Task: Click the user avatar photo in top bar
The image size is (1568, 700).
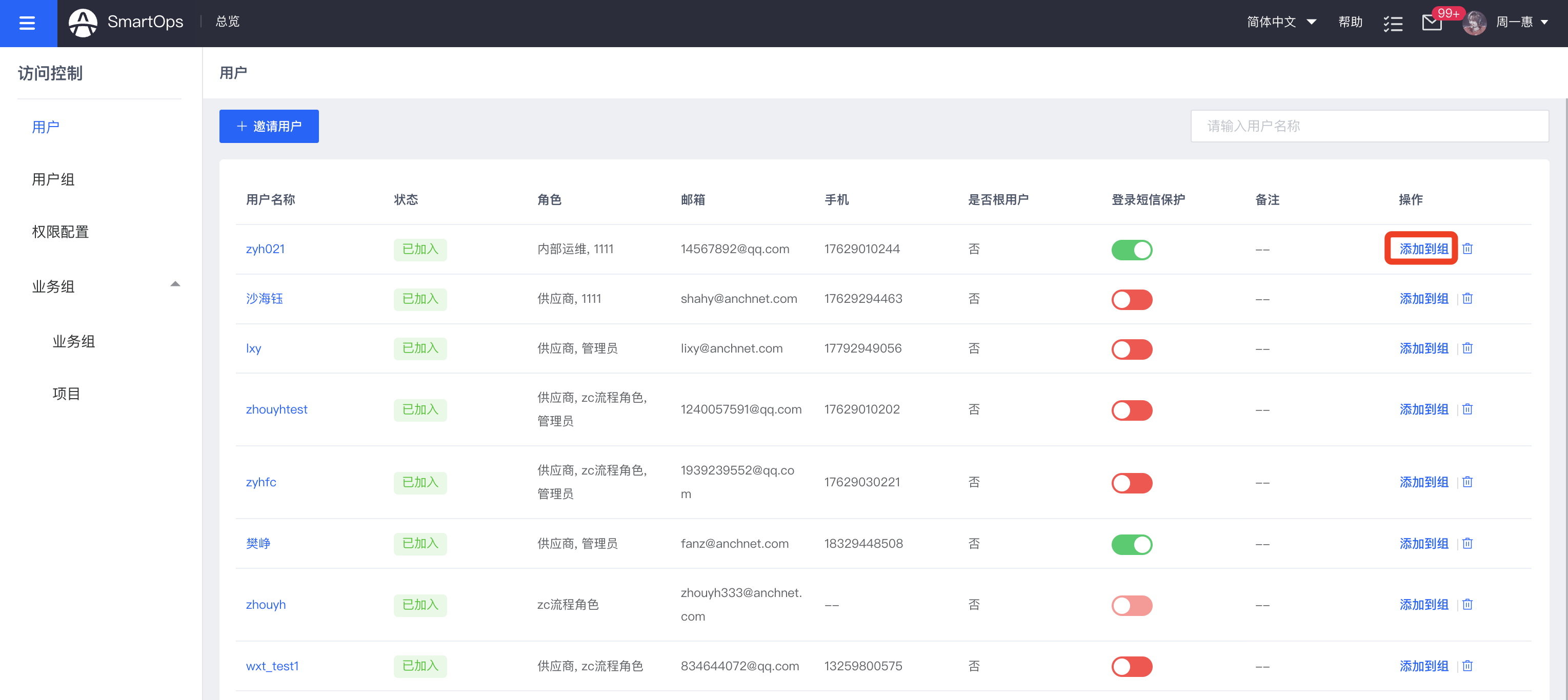Action: (x=1474, y=23)
